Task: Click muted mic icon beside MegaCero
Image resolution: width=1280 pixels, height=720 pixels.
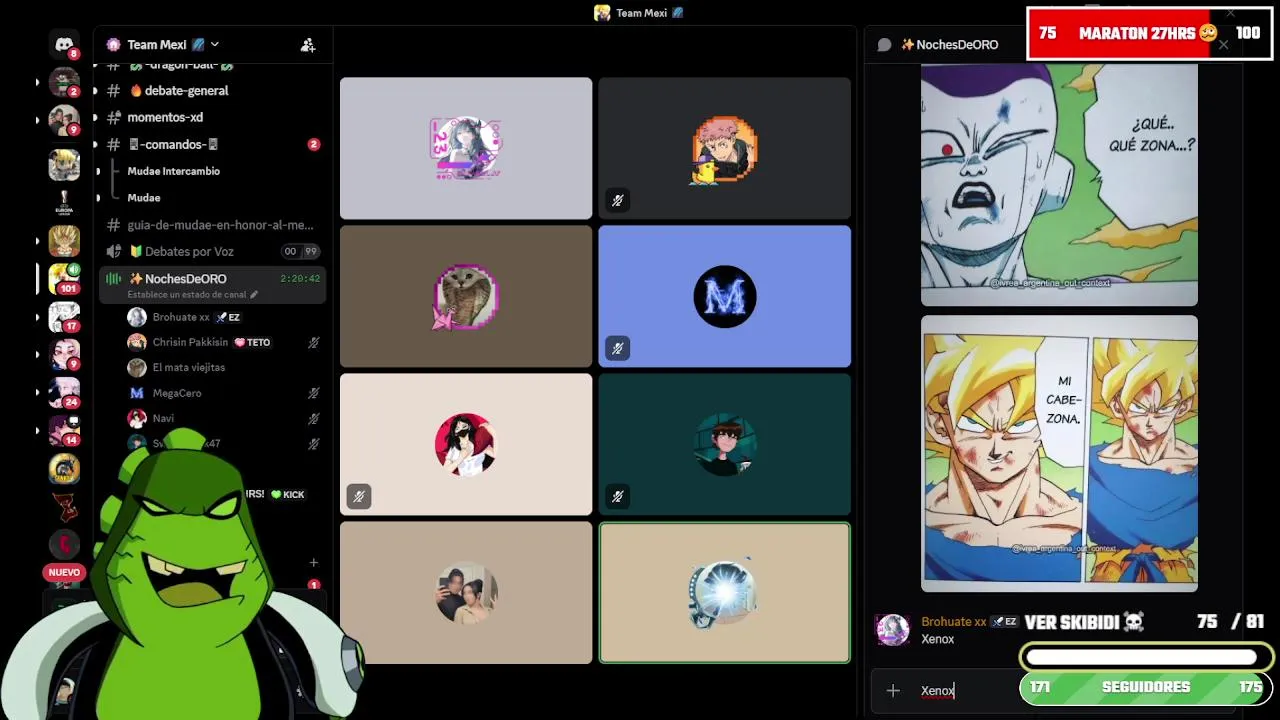Action: pyautogui.click(x=314, y=393)
